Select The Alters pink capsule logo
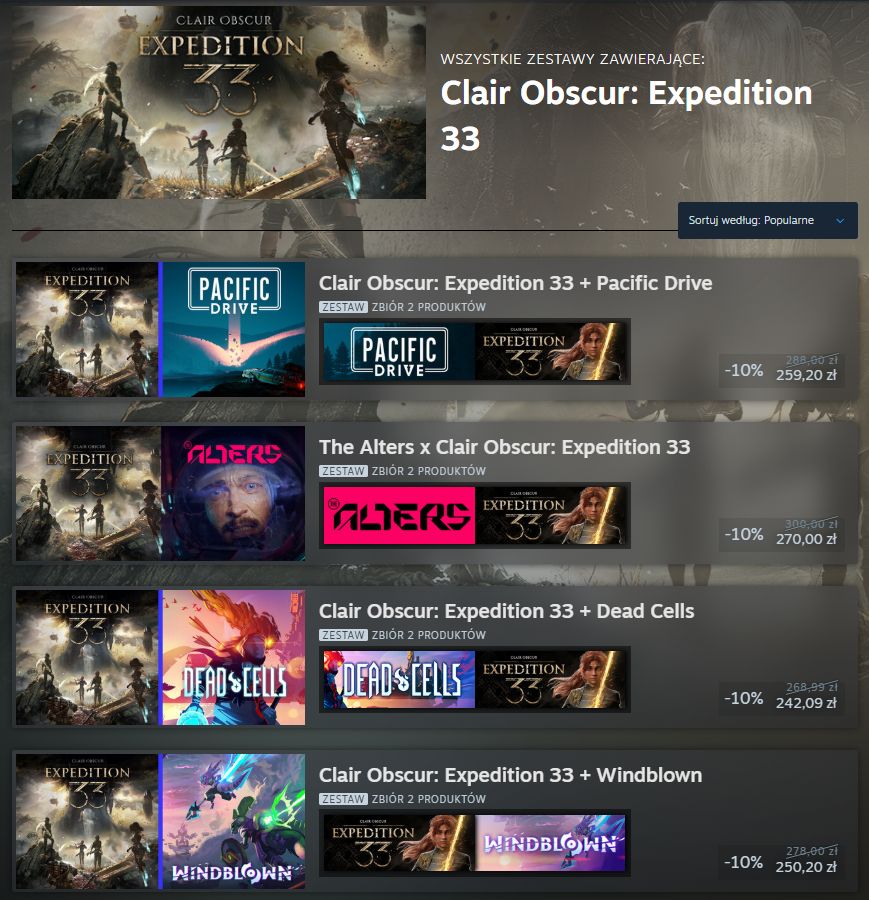Screen dimensions: 869x900 coord(399,515)
